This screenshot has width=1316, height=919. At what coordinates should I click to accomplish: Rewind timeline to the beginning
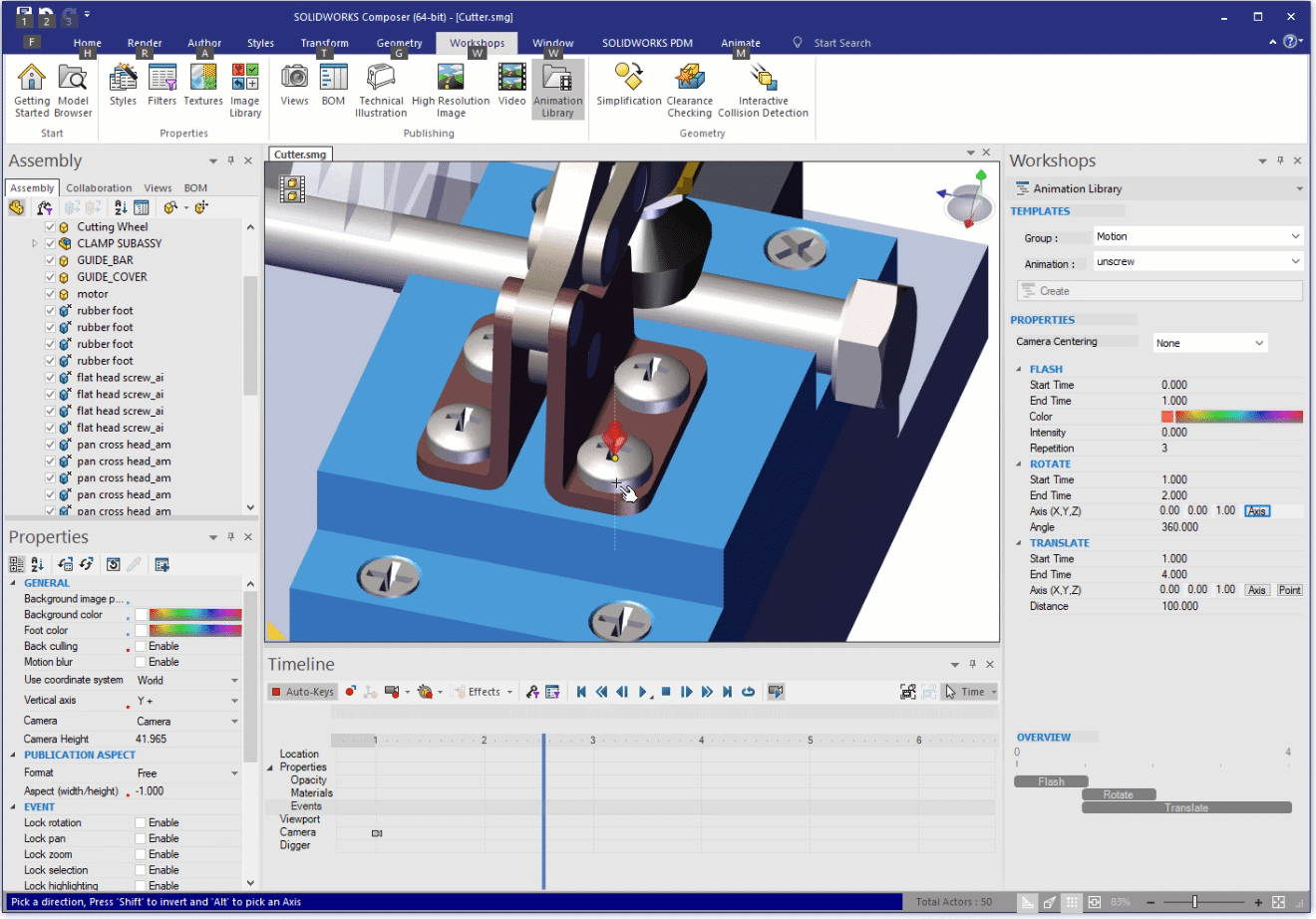pyautogui.click(x=581, y=692)
